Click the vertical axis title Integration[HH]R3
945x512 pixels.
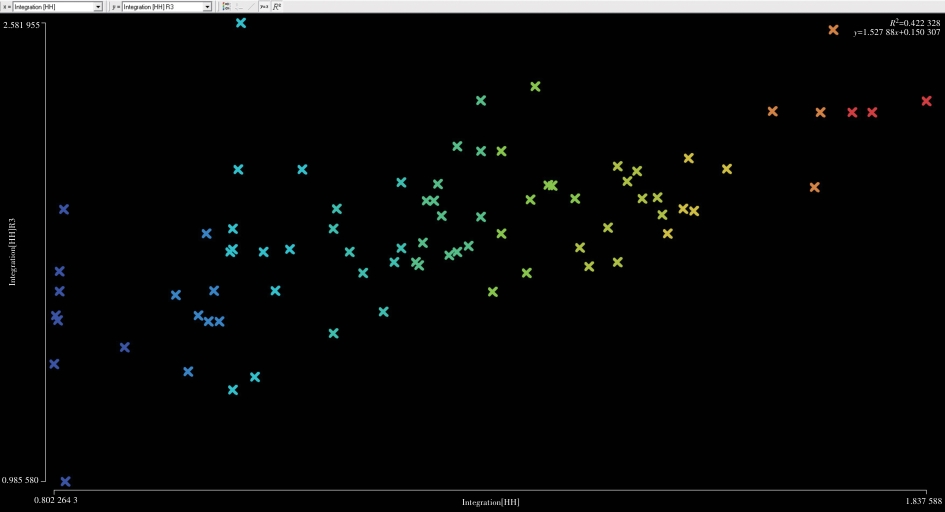[x=13, y=251]
